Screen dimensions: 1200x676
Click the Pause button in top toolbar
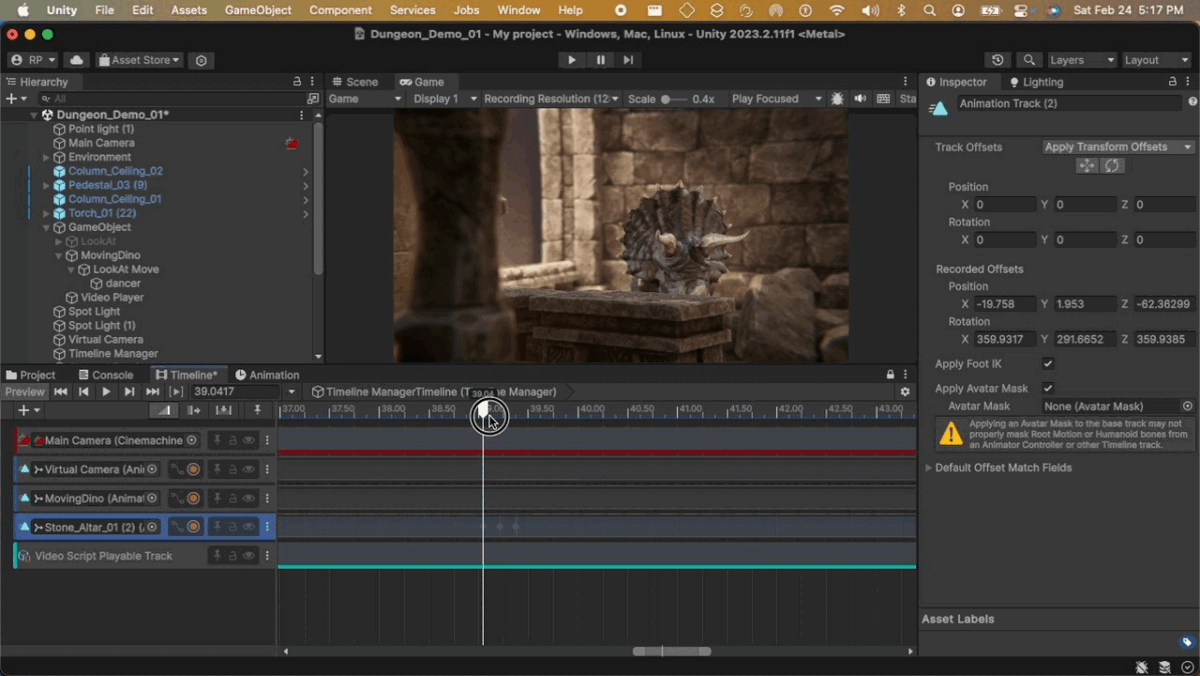[600, 60]
